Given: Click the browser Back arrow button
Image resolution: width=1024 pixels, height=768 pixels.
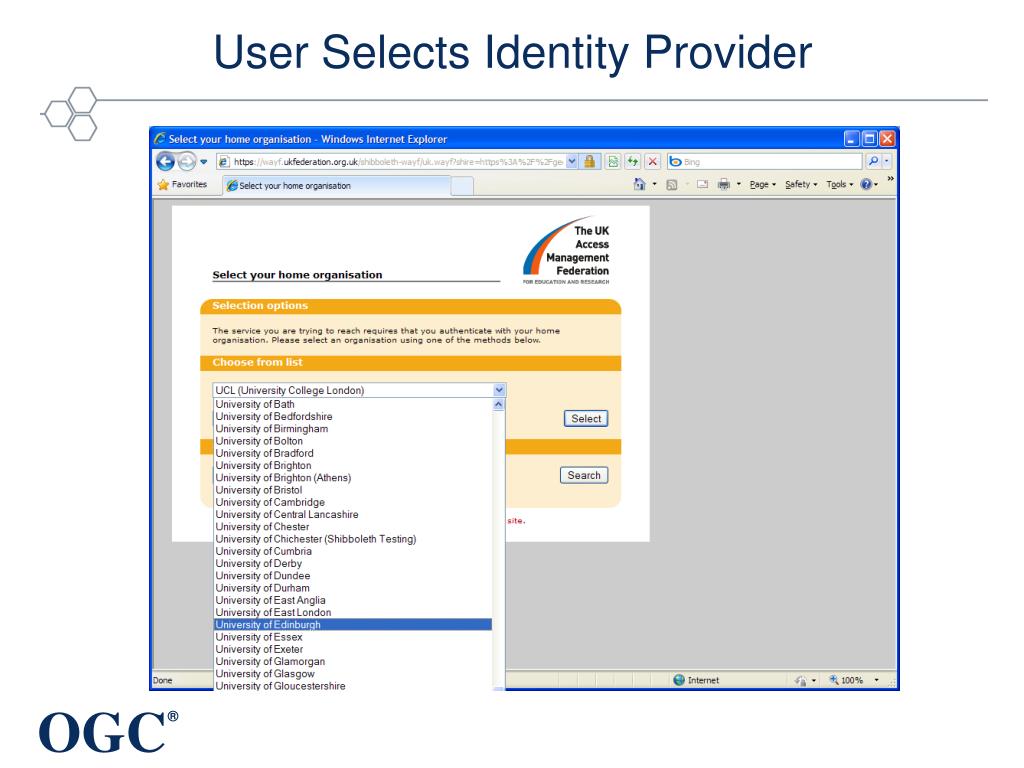Looking at the screenshot, I should [166, 161].
